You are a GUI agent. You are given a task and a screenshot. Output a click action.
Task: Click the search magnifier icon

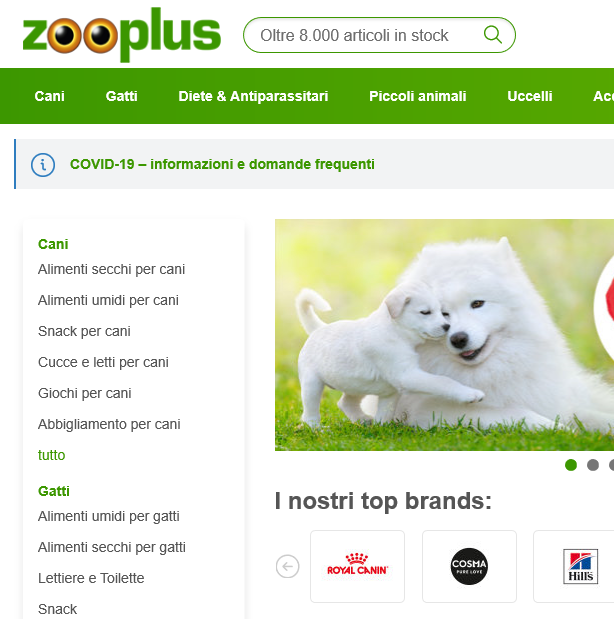(493, 35)
